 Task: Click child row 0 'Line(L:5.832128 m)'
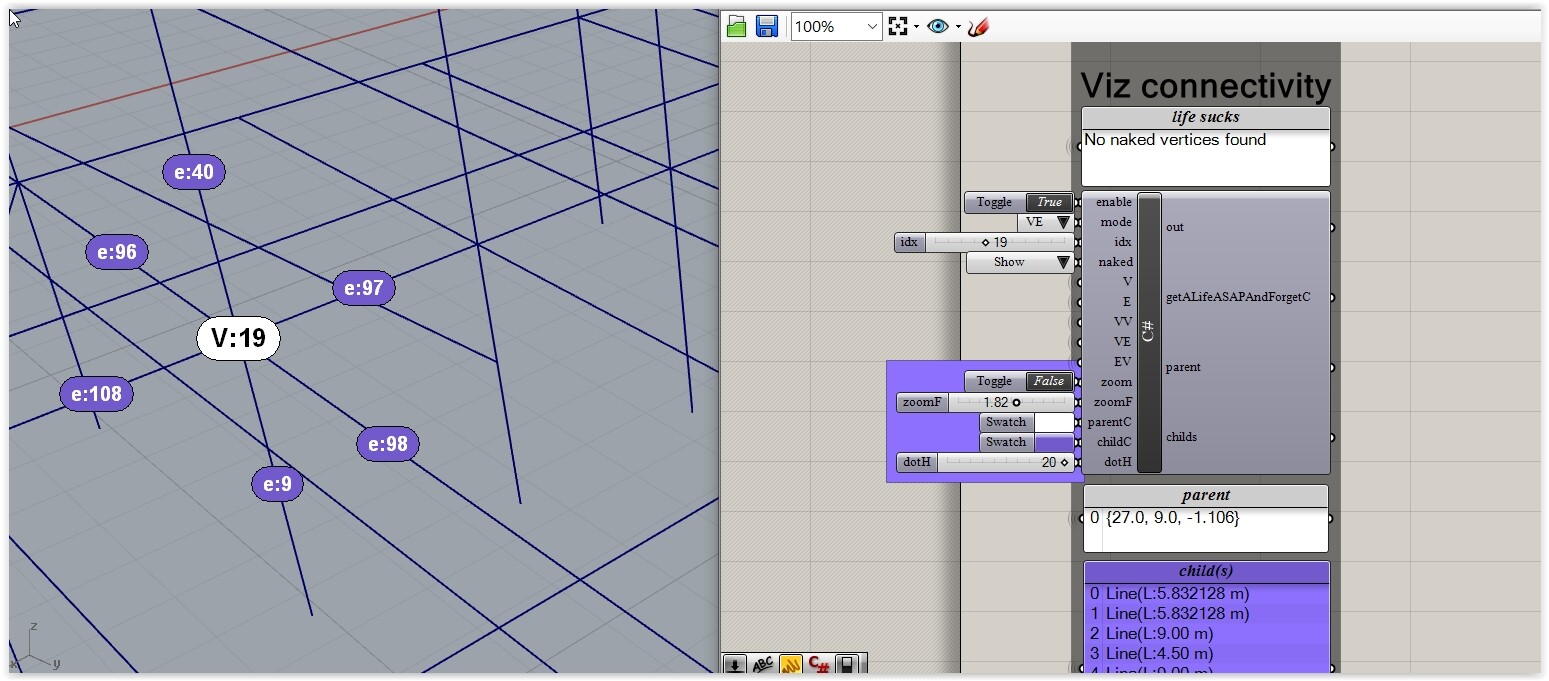(x=1206, y=593)
